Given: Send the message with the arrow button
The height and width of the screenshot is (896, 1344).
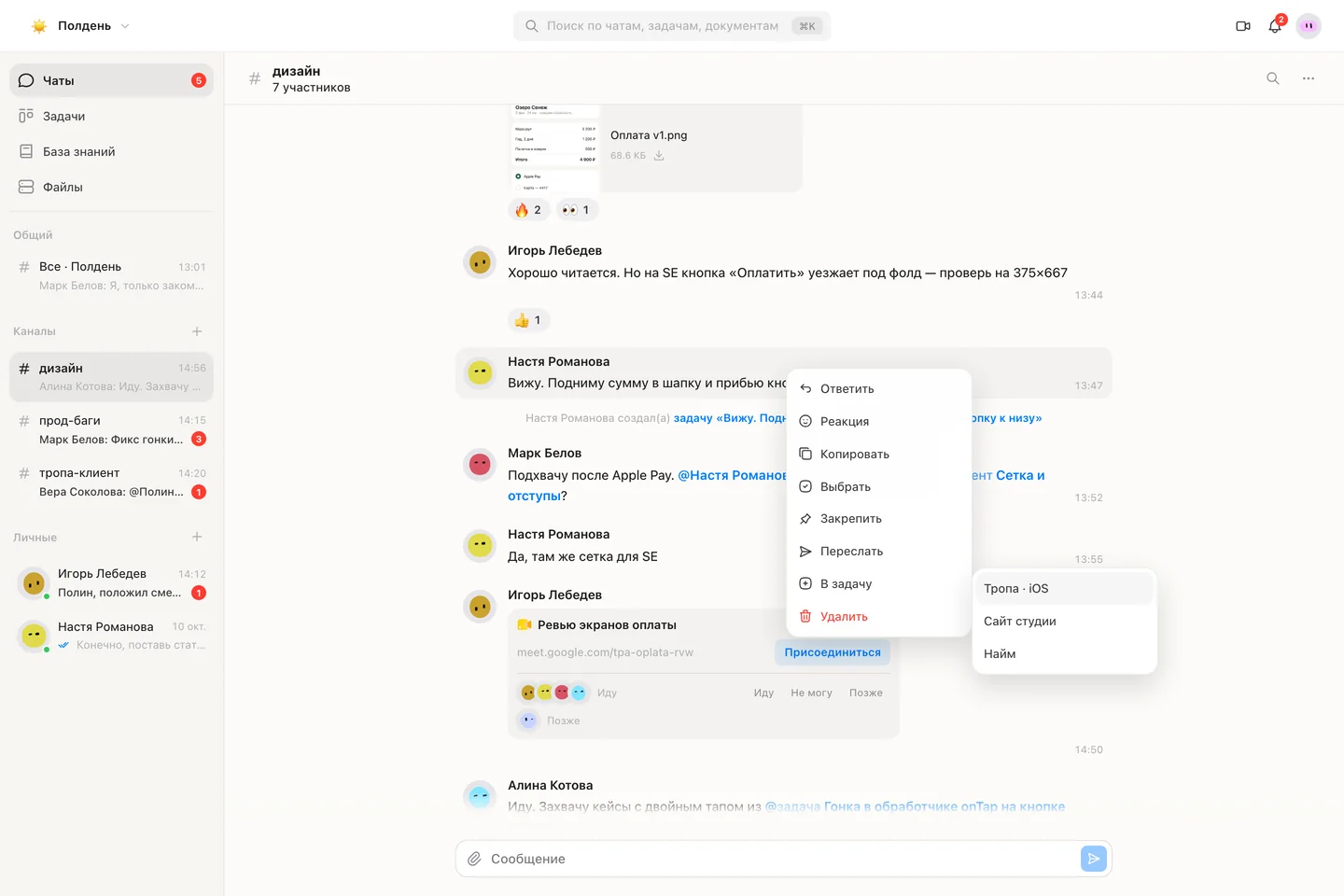Looking at the screenshot, I should (1093, 859).
